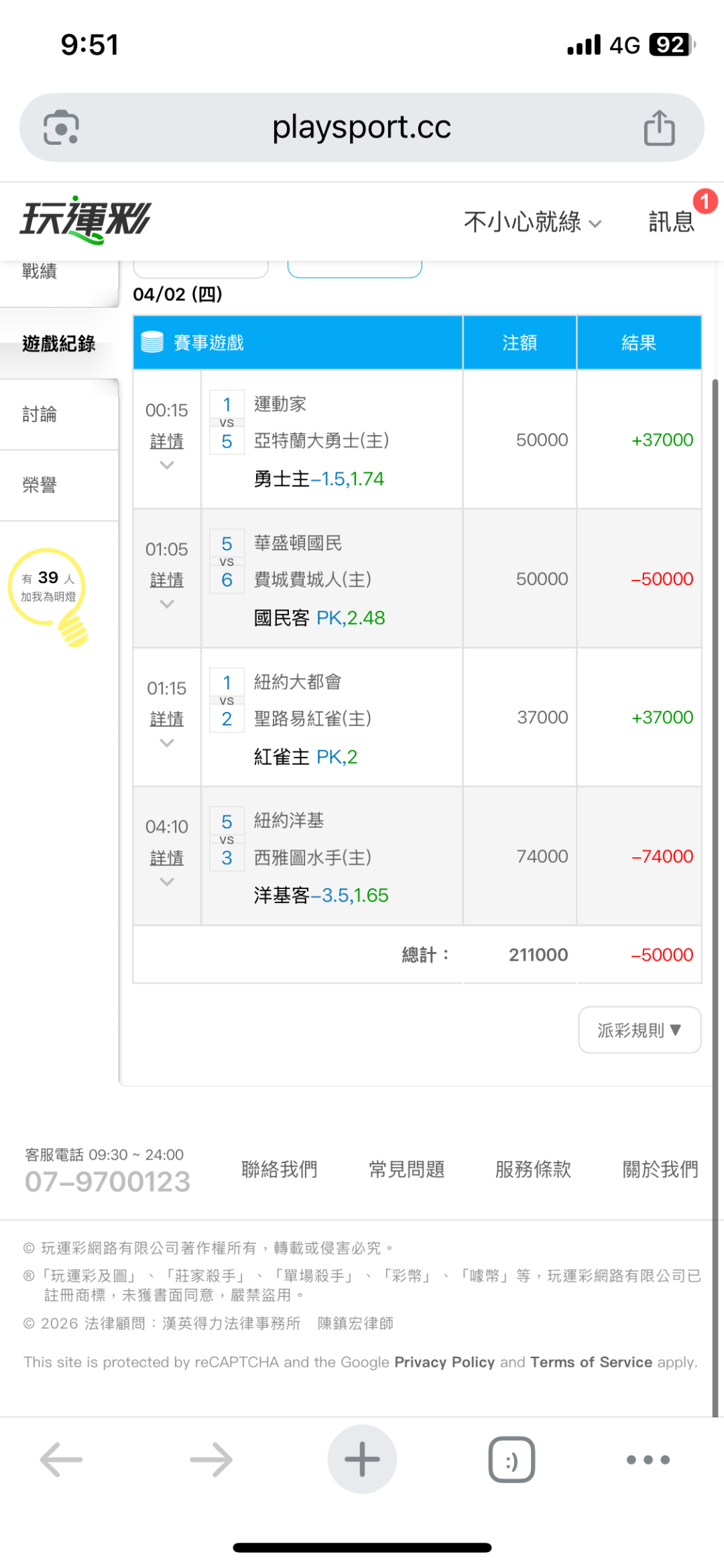Viewport: 724px width, 1568px height.
Task: Expand details chevron for the 04:10 game
Action: tap(167, 882)
